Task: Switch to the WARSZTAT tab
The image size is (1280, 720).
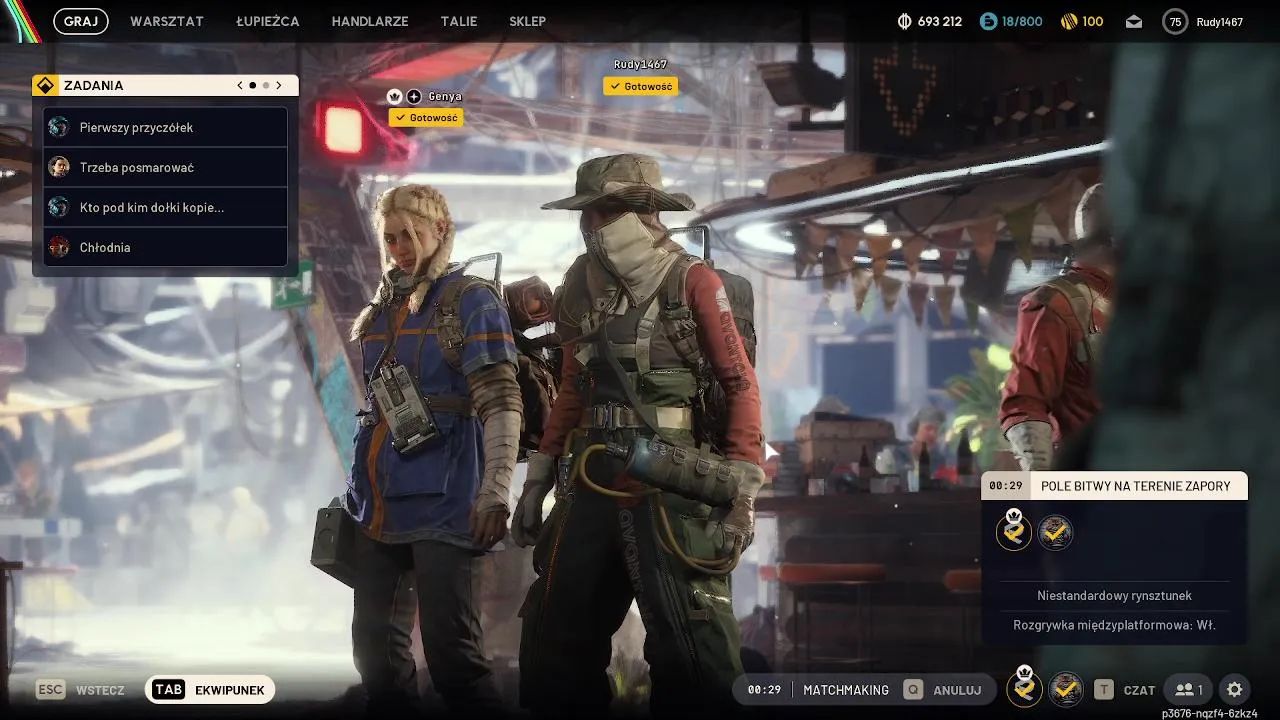Action: pyautogui.click(x=167, y=21)
